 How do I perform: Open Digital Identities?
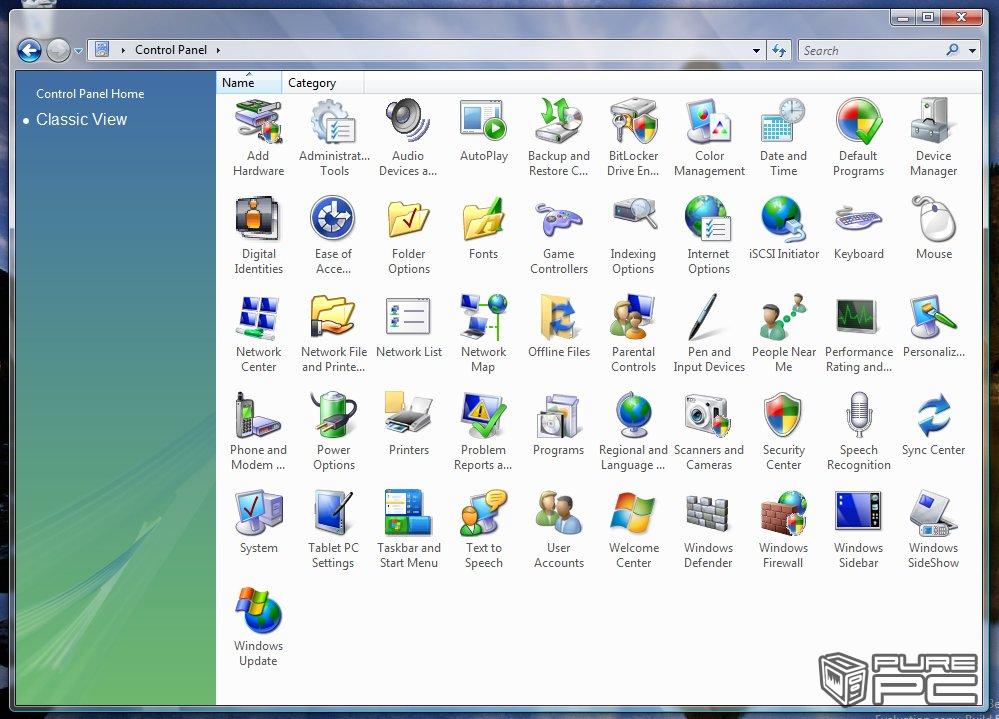coord(258,236)
